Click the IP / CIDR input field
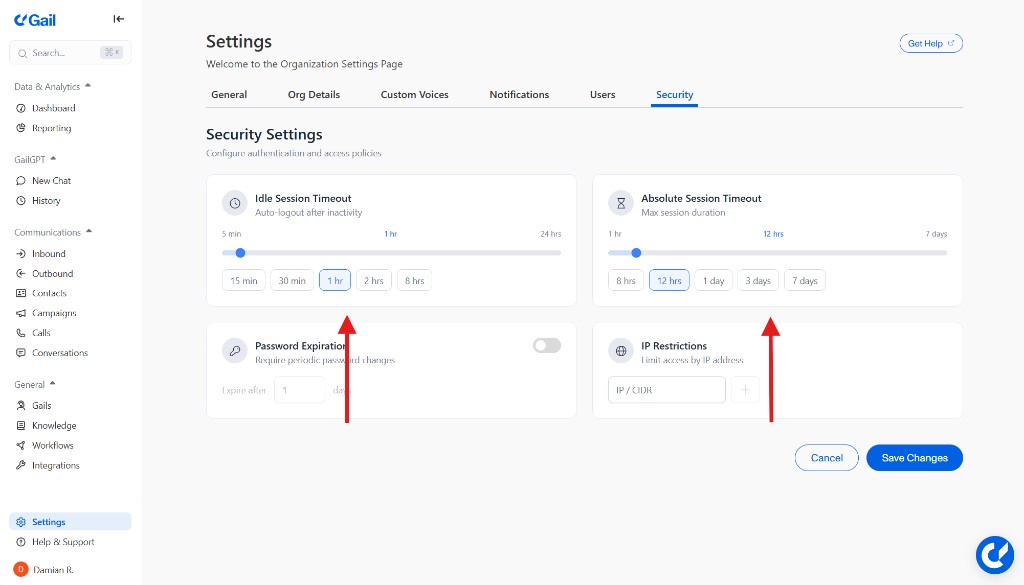The height and width of the screenshot is (585, 1024). pyautogui.click(x=666, y=390)
